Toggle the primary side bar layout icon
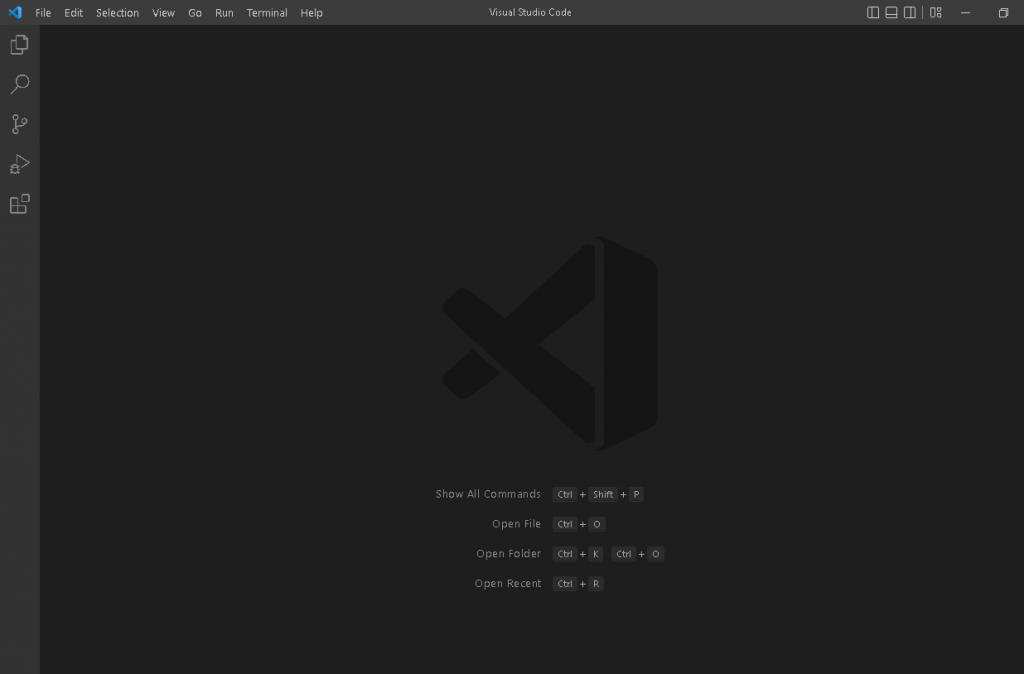 click(872, 12)
